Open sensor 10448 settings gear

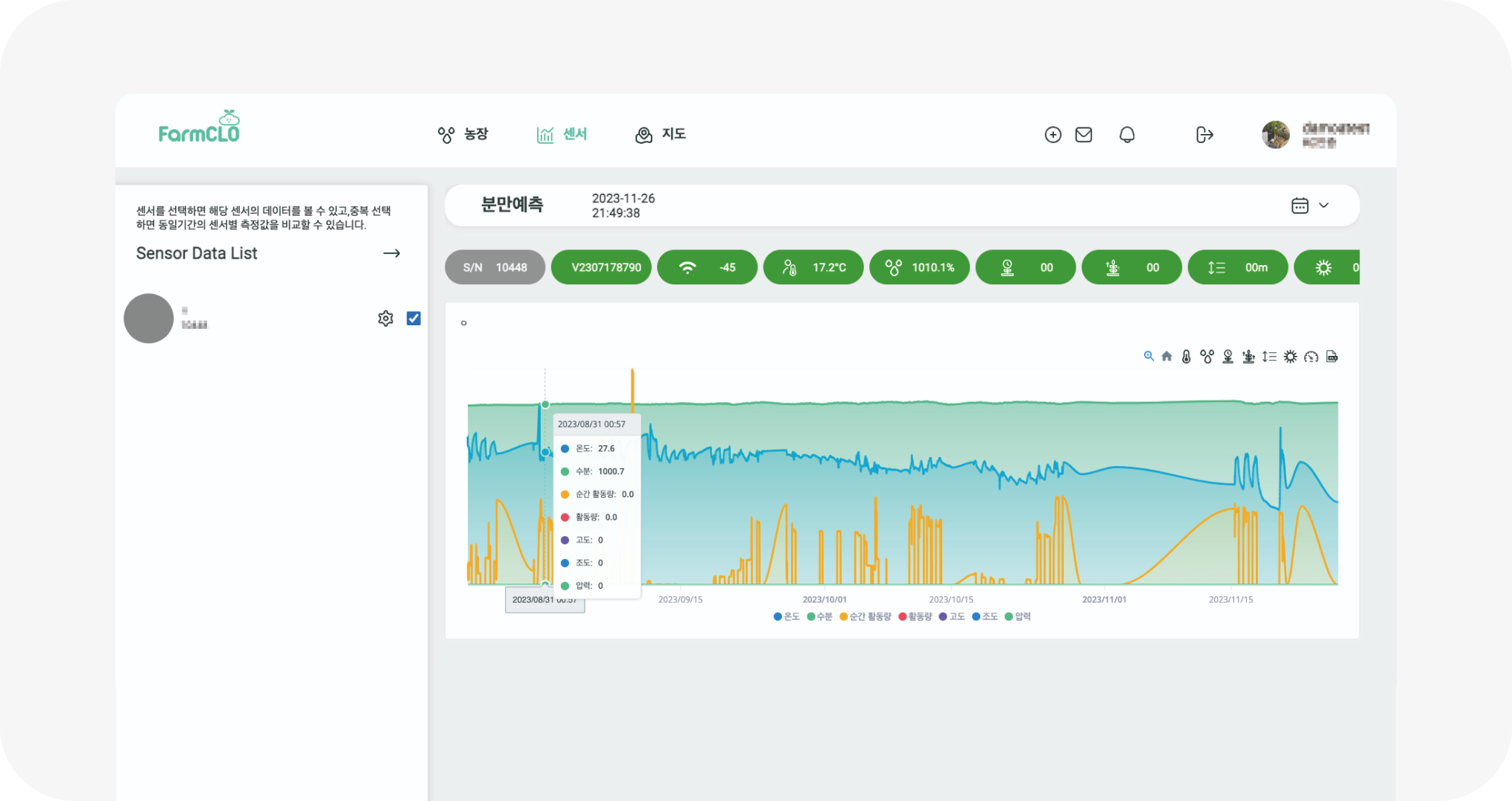pos(385,319)
